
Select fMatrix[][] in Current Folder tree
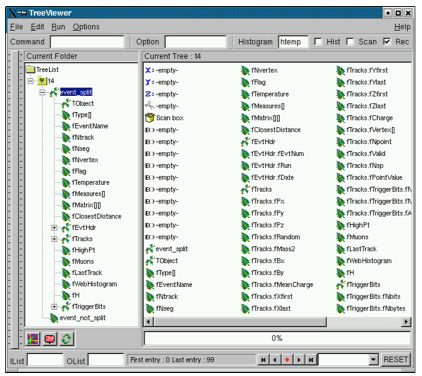tap(82, 205)
